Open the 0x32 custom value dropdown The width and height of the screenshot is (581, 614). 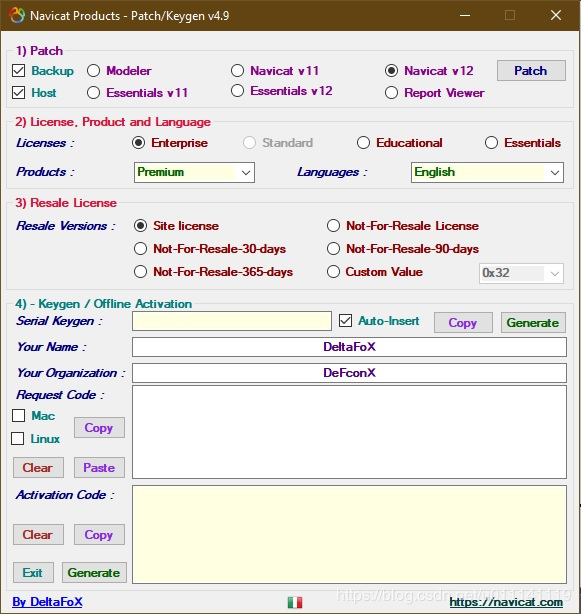[521, 273]
